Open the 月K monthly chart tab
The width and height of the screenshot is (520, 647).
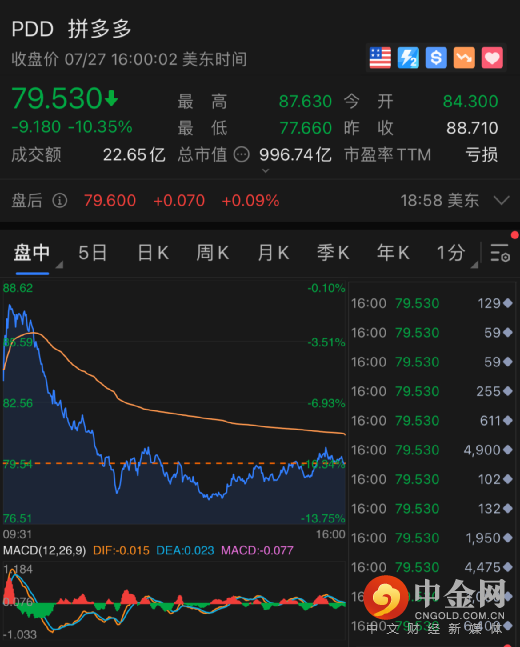pos(273,253)
